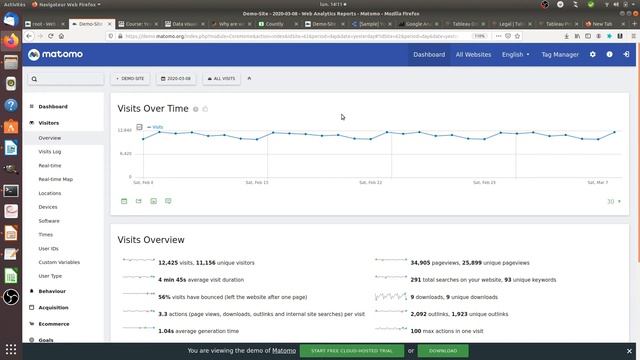Select Devices in sidebar
640x360 pixels.
(48, 207)
